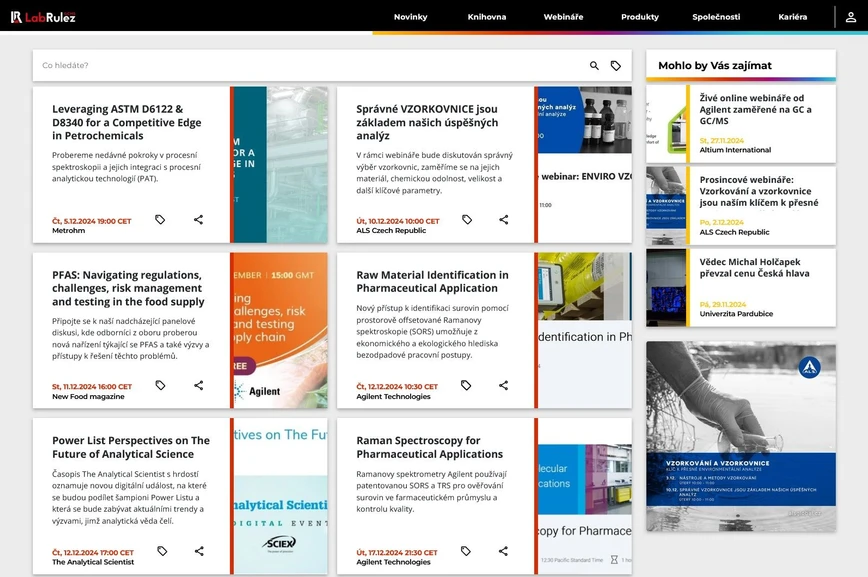Share the Metrohm ASTM D6122 webinar
The width and height of the screenshot is (868, 577).
click(198, 219)
